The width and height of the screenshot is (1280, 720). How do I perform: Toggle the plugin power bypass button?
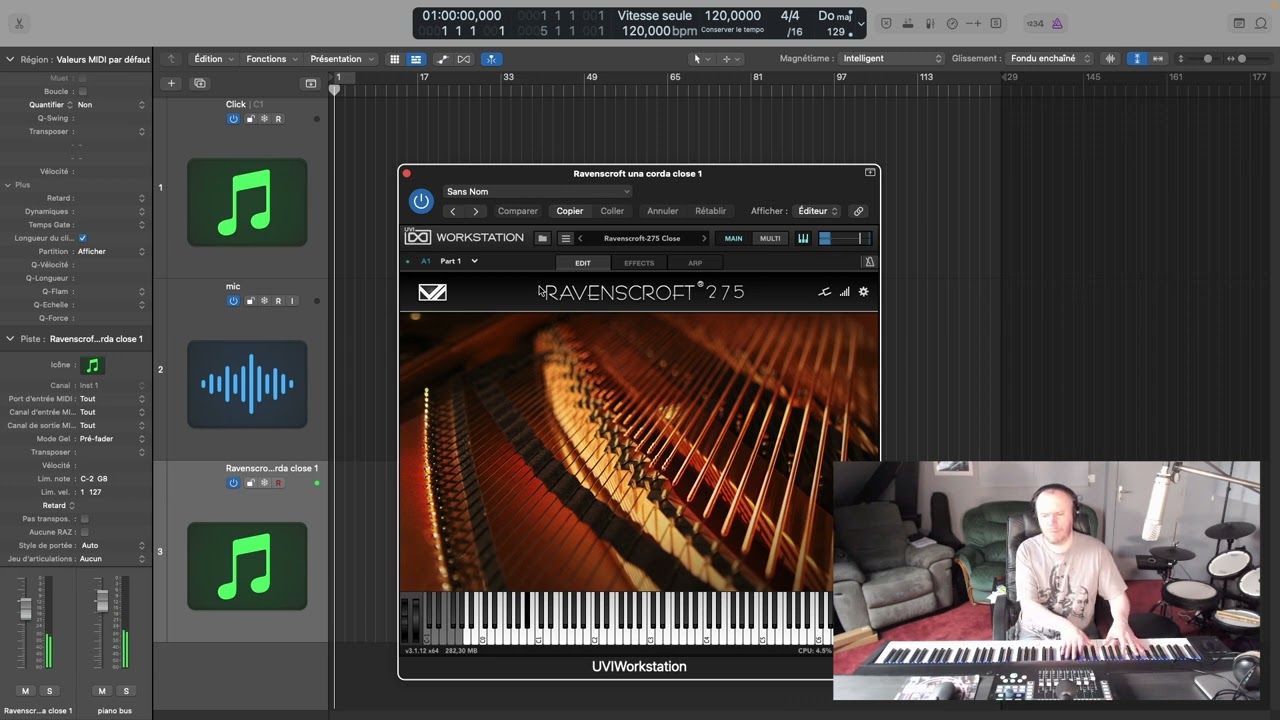pos(421,201)
